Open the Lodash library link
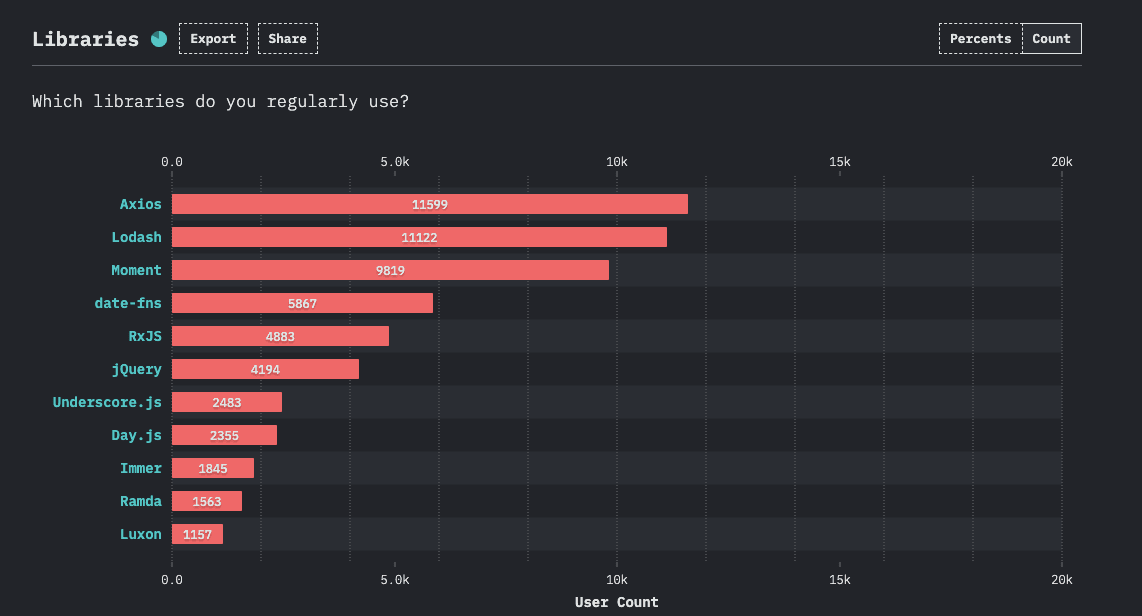Image resolution: width=1142 pixels, height=616 pixels. (x=136, y=237)
